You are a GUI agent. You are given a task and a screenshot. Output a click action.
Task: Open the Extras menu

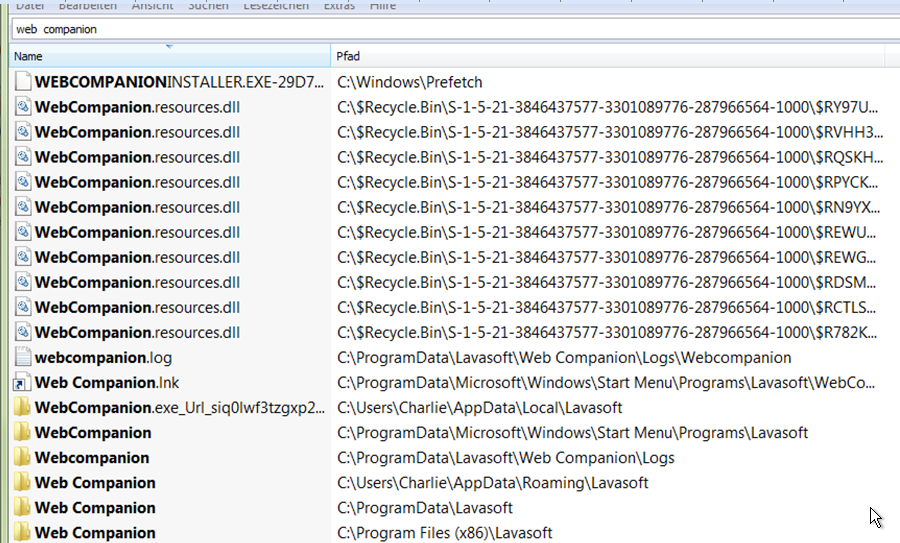(339, 5)
